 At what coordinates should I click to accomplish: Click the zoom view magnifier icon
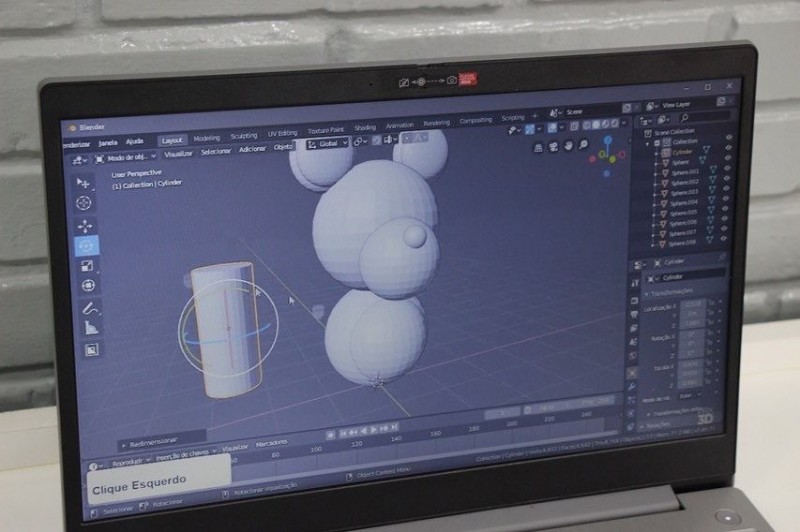(x=583, y=145)
